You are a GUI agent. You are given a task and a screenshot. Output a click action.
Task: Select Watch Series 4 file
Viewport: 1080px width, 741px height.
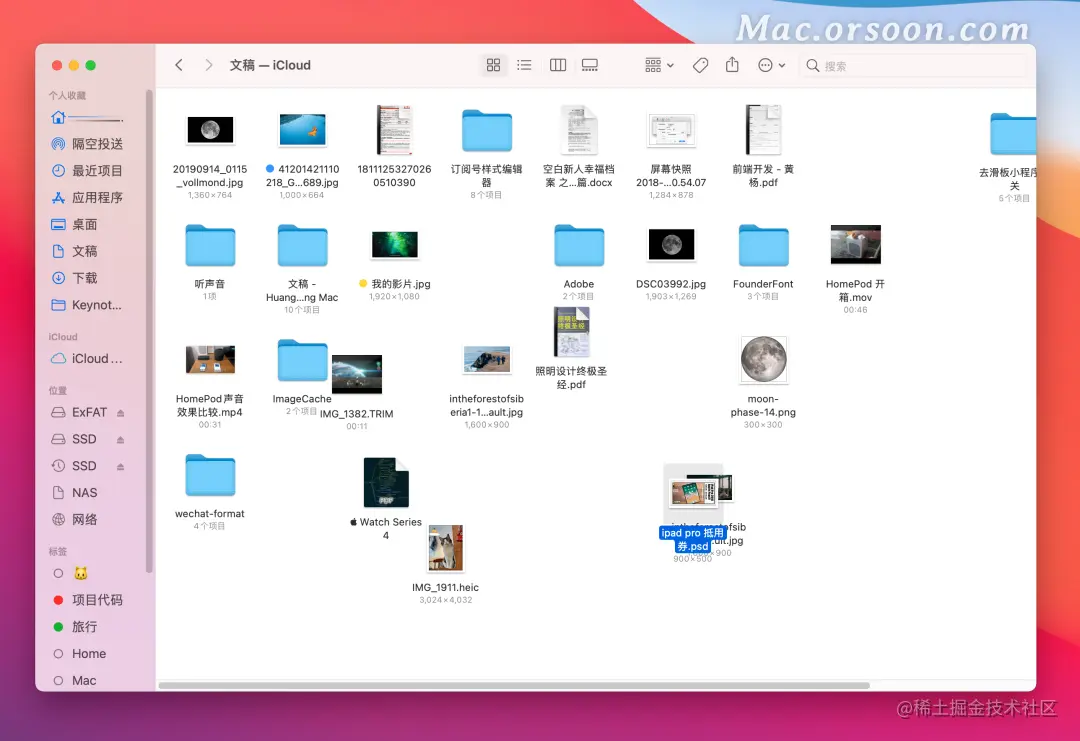386,483
